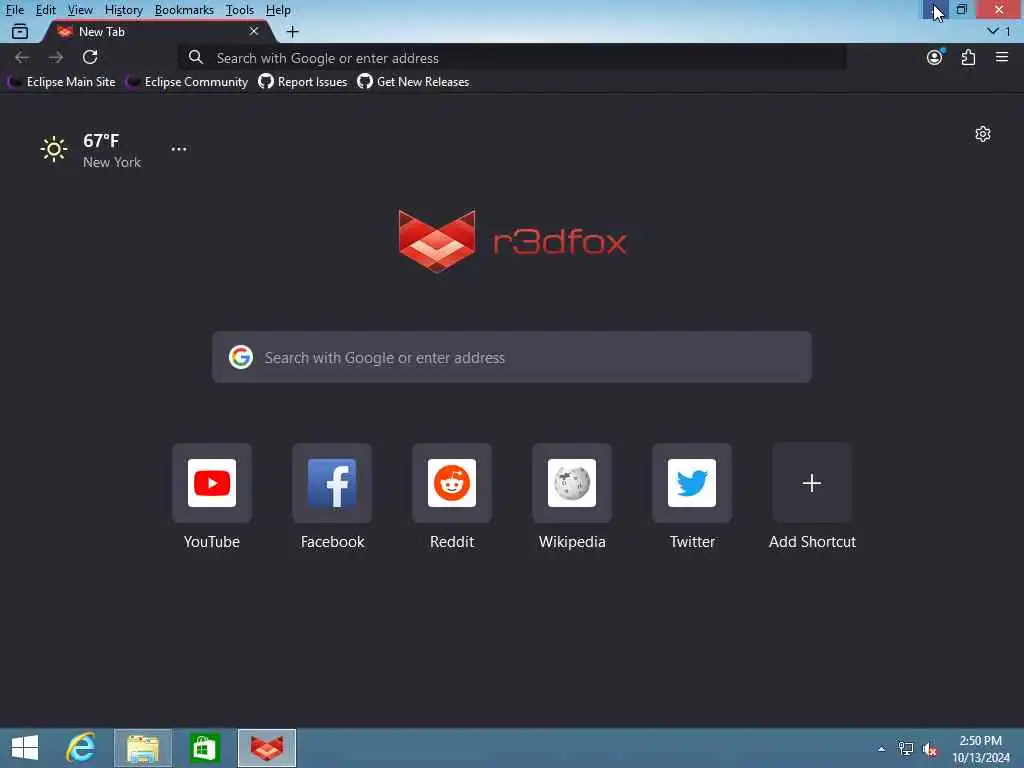Open the hamburger application menu

pos(1002,57)
